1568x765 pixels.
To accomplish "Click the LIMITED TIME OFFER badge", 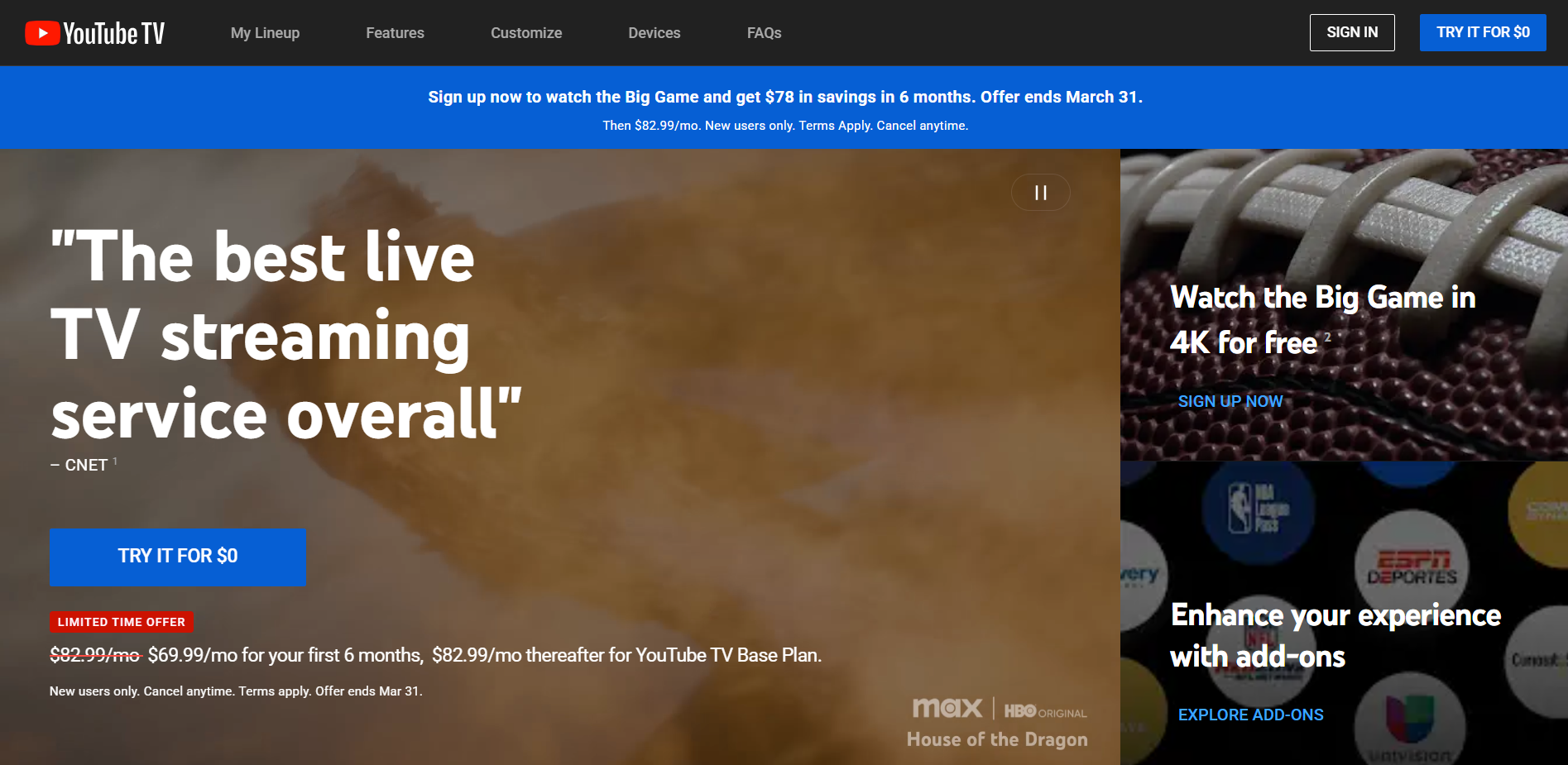I will 121,622.
